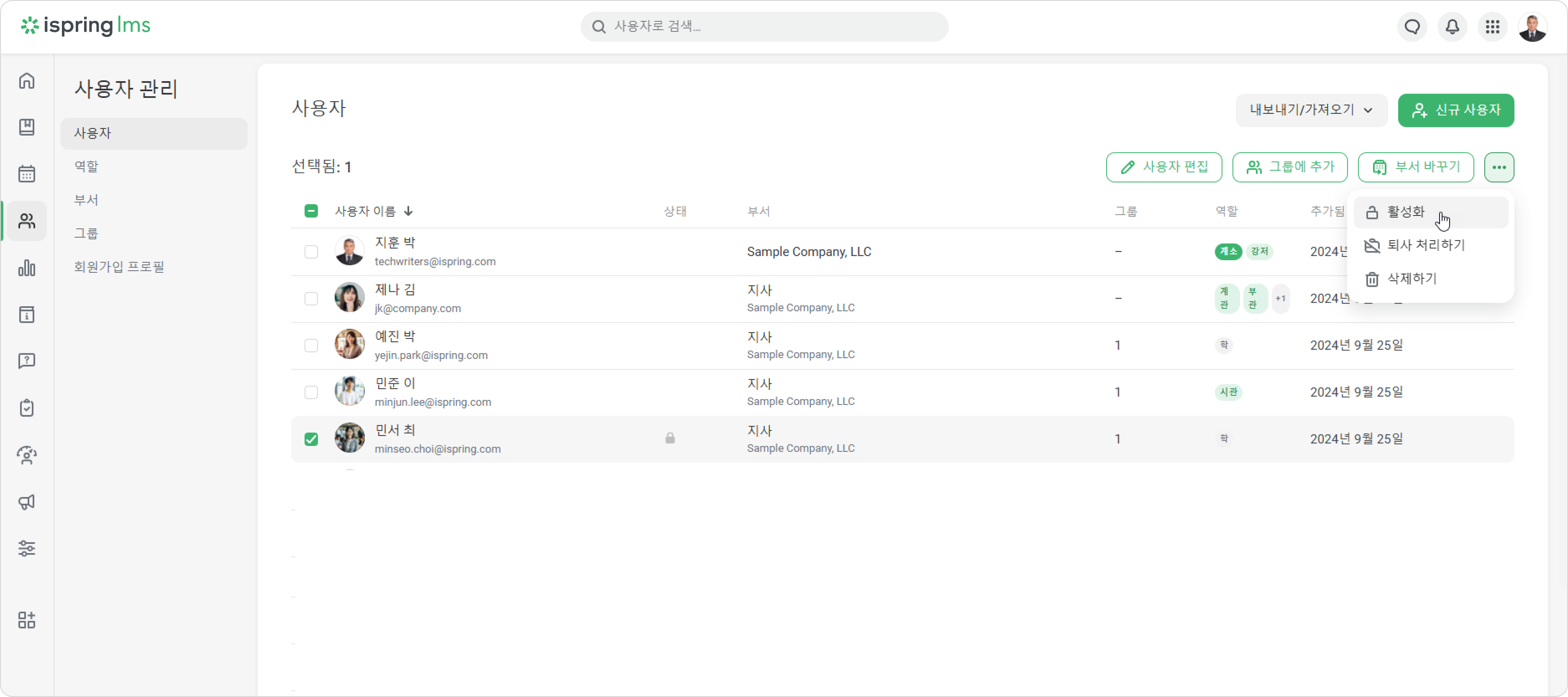Click the 역할 column header

pos(1227,211)
